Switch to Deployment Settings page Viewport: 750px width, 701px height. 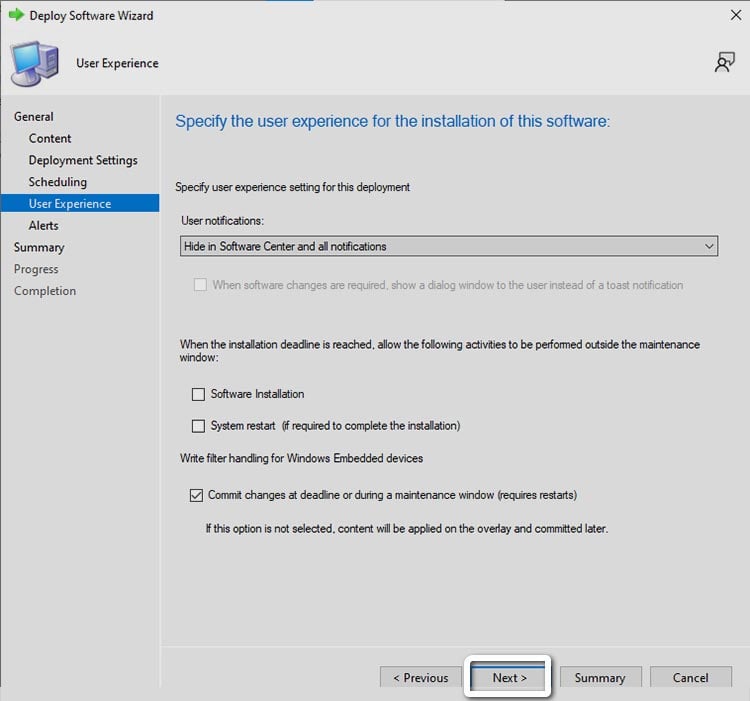pyautogui.click(x=83, y=160)
